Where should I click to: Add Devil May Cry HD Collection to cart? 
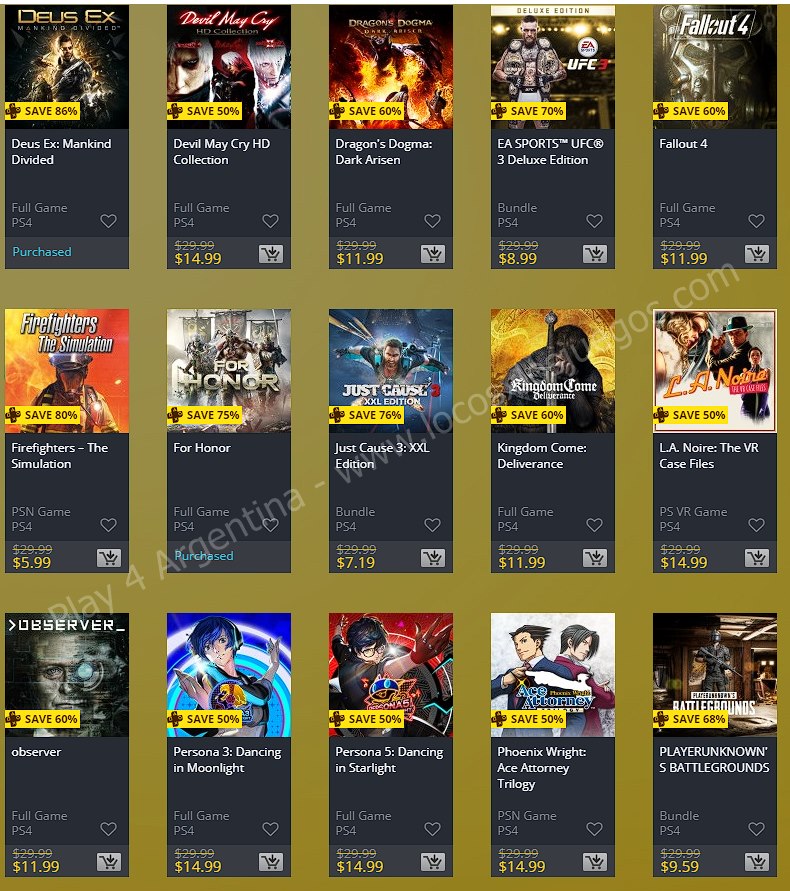[271, 254]
